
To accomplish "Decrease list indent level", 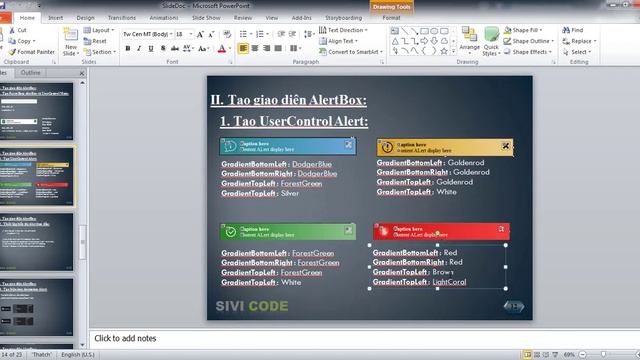I will pos(281,34).
